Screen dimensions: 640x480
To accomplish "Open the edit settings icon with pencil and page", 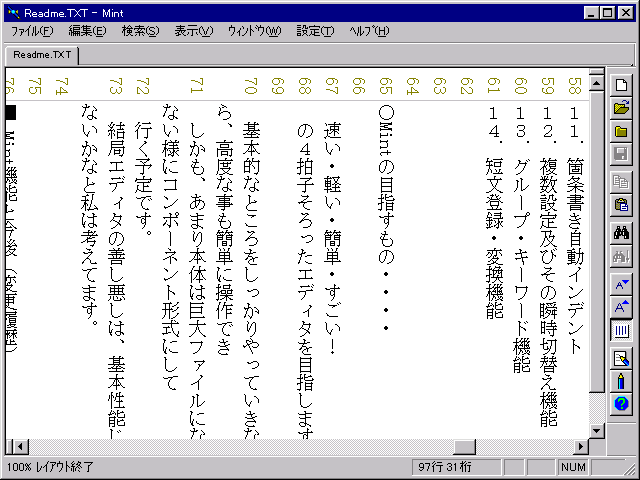I will [x=621, y=358].
